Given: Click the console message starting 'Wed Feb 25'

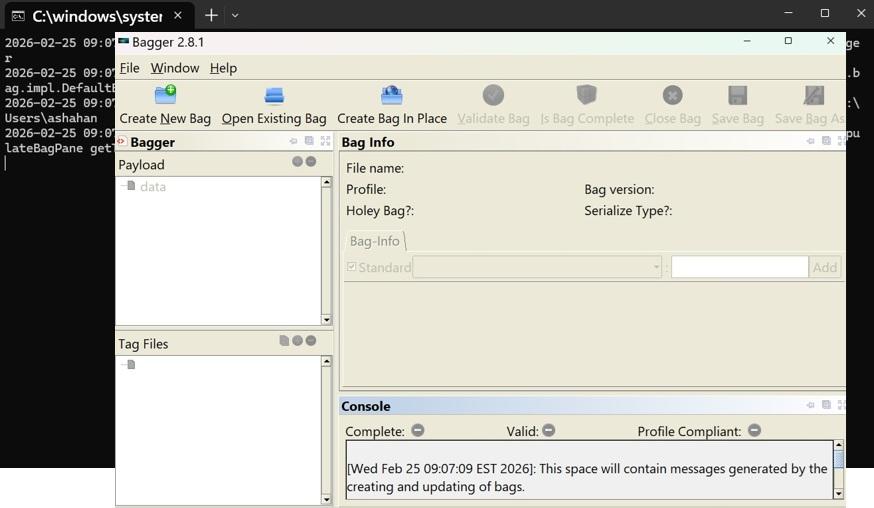Looking at the screenshot, I should pos(587,477).
